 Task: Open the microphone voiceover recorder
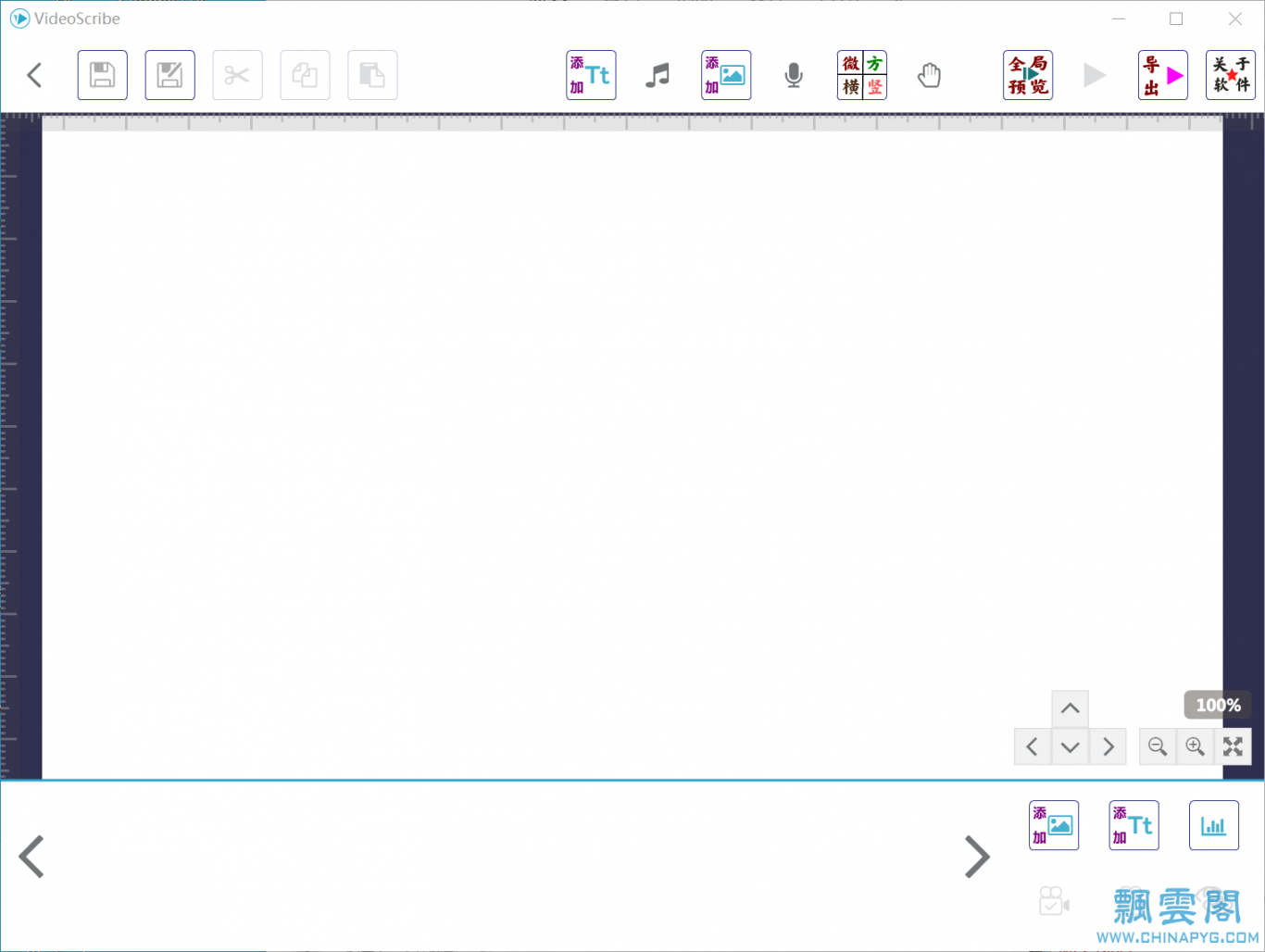pyautogui.click(x=794, y=75)
